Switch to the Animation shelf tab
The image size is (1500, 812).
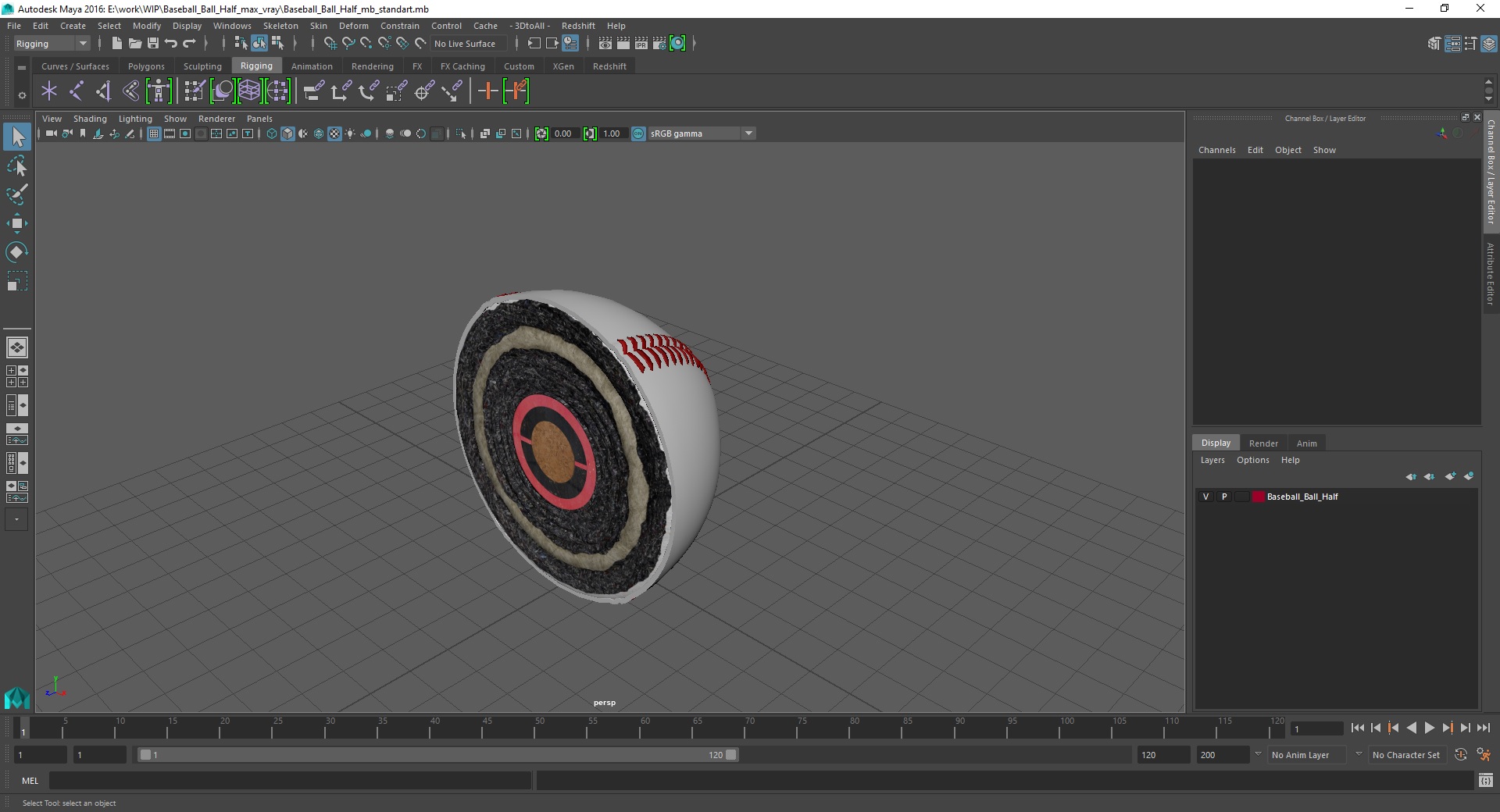312,66
